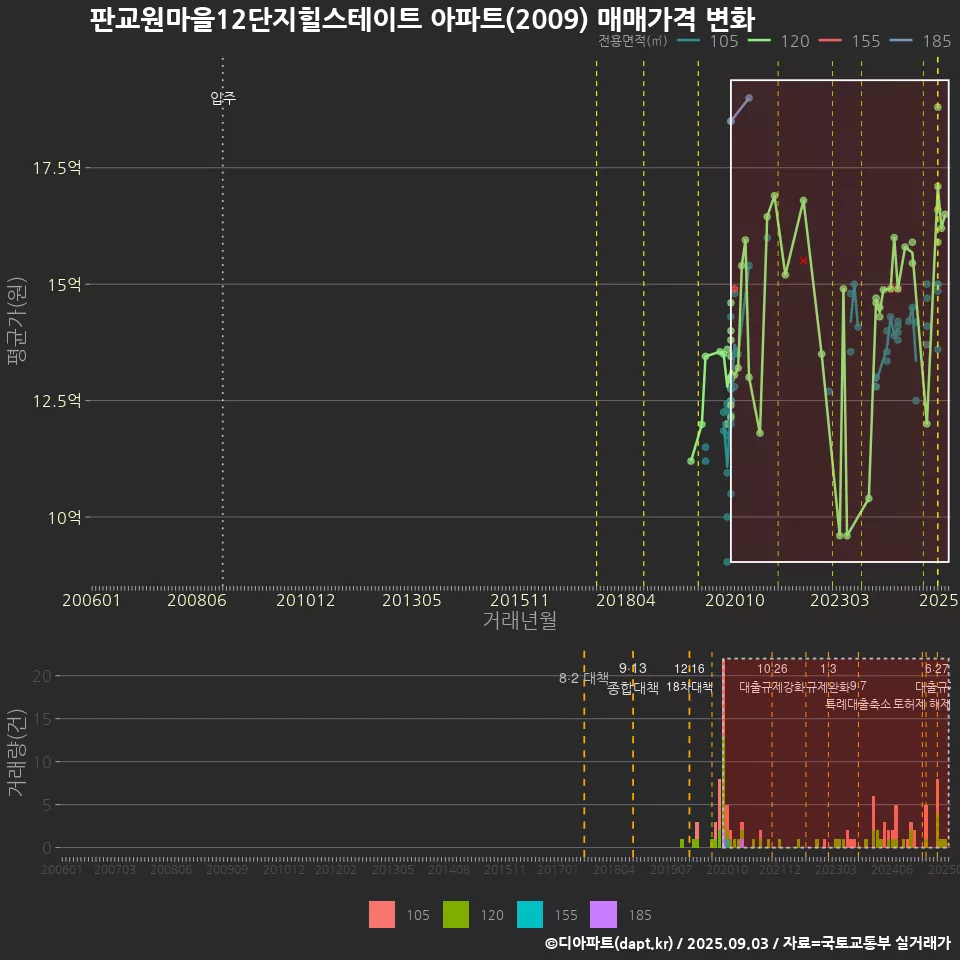Click the 10억 y-axis label
The height and width of the screenshot is (960, 960).
tap(64, 518)
